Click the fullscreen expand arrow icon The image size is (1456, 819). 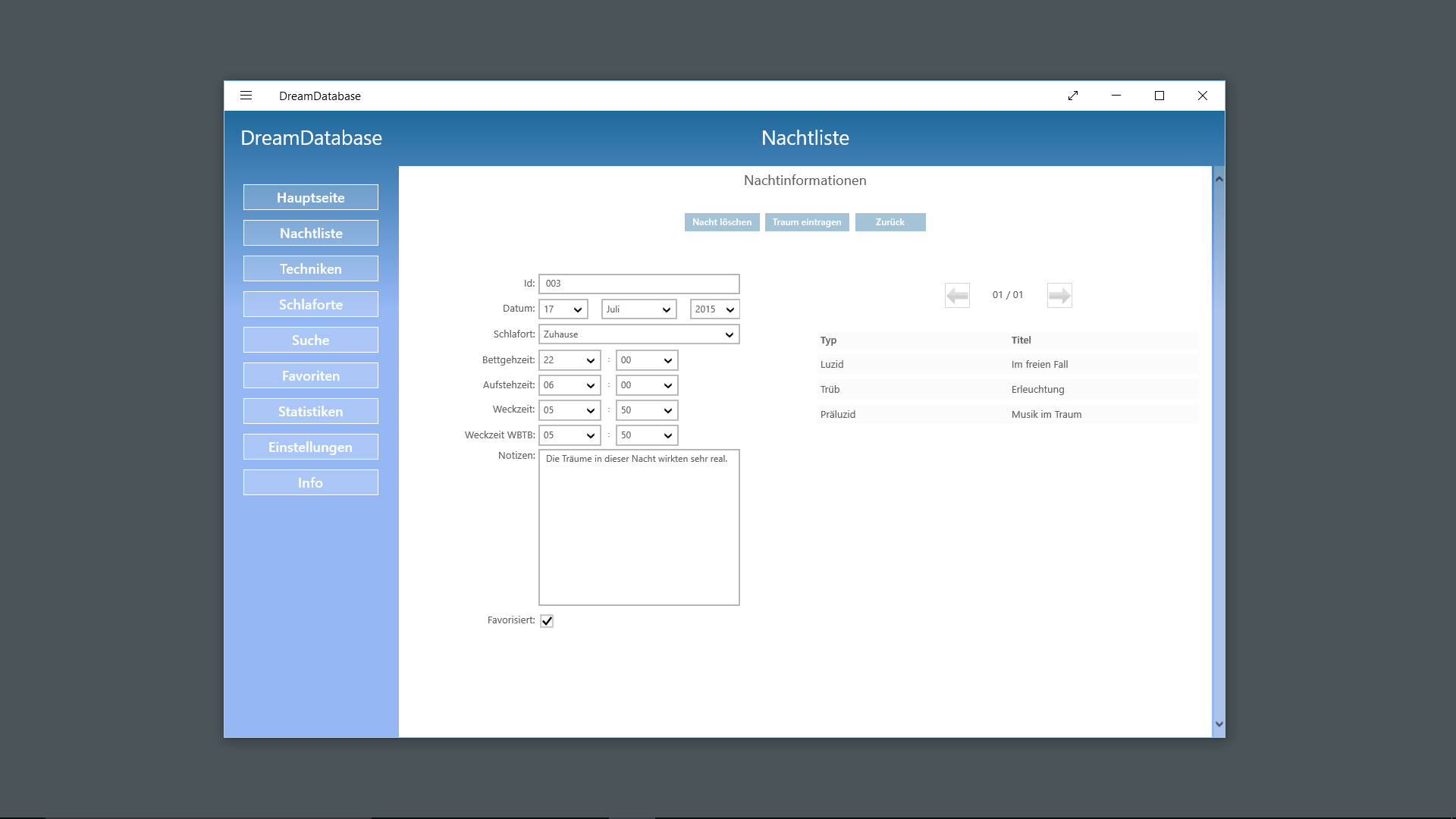(1073, 96)
